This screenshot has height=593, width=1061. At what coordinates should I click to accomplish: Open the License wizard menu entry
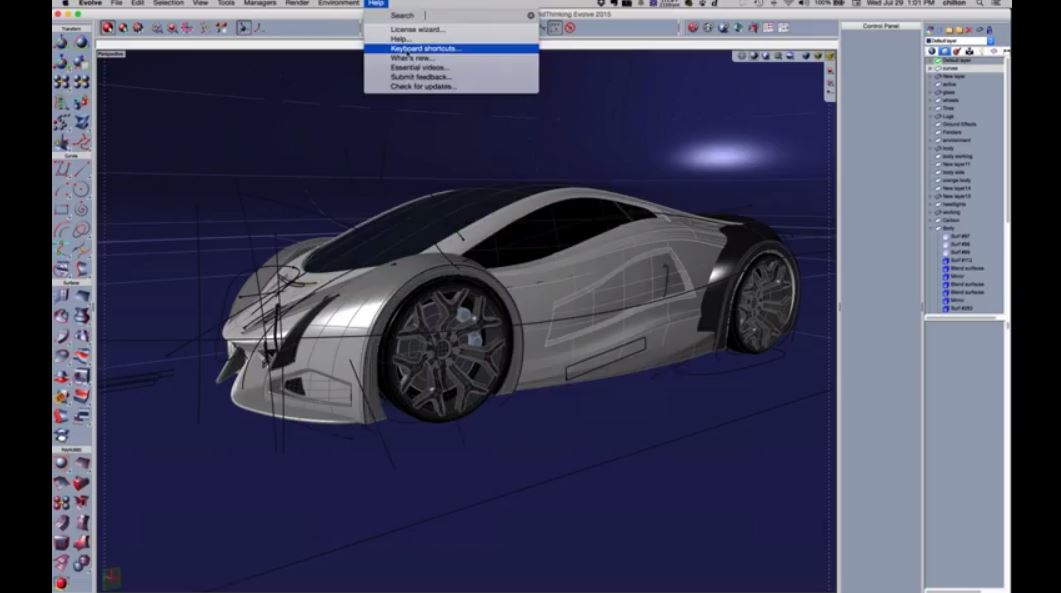[418, 29]
